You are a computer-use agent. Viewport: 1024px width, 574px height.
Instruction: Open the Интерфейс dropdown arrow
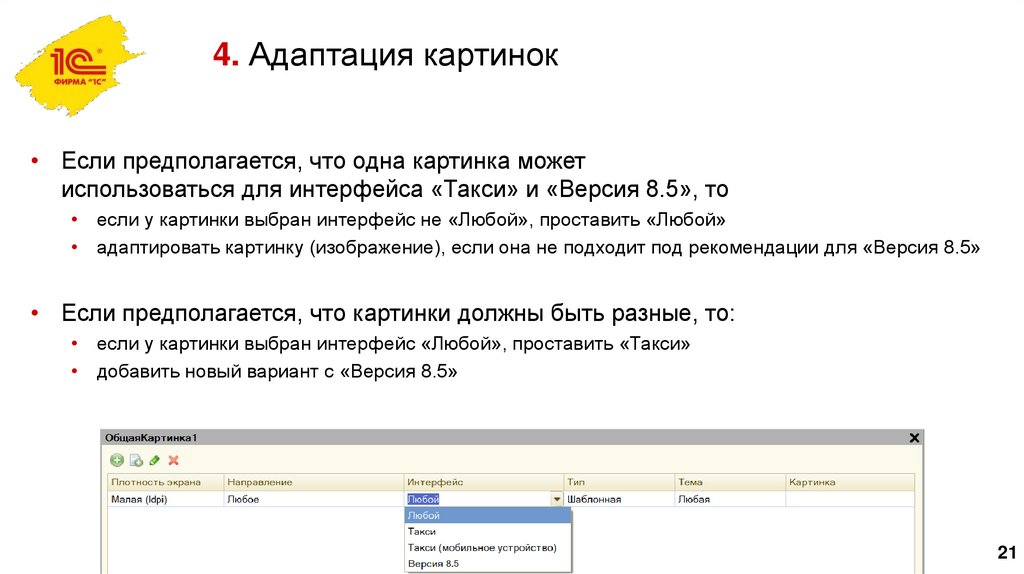click(x=556, y=499)
